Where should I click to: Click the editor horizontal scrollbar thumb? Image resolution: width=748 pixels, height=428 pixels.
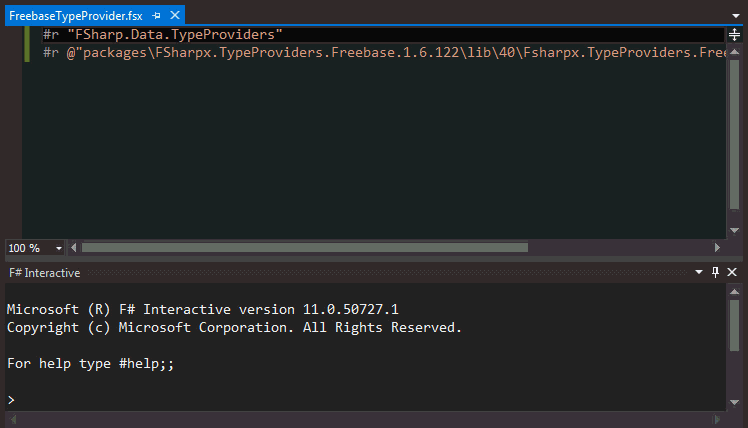coord(305,248)
